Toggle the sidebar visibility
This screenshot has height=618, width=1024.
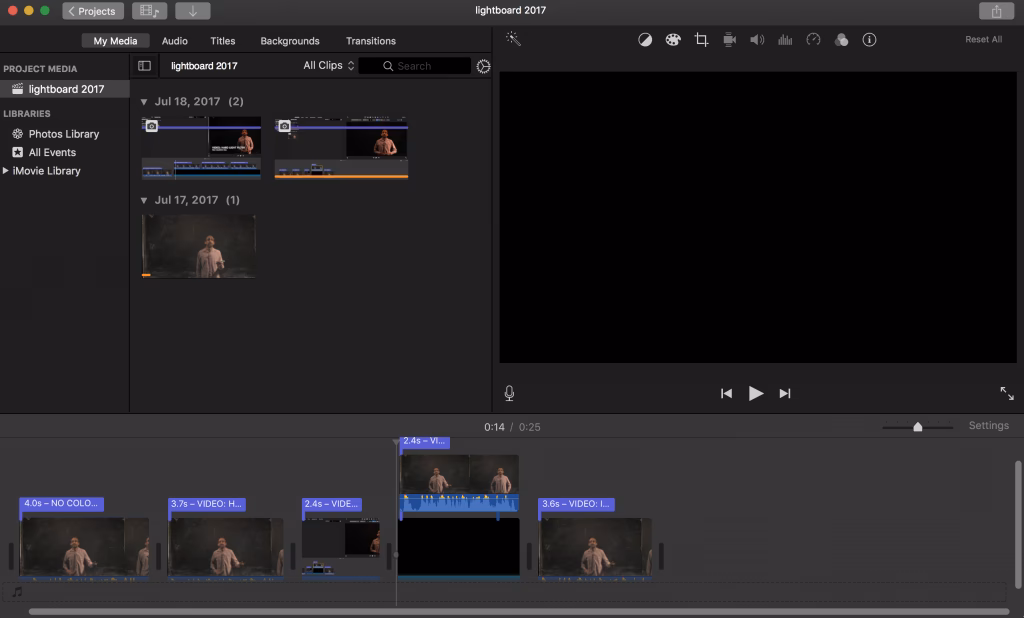click(144, 64)
